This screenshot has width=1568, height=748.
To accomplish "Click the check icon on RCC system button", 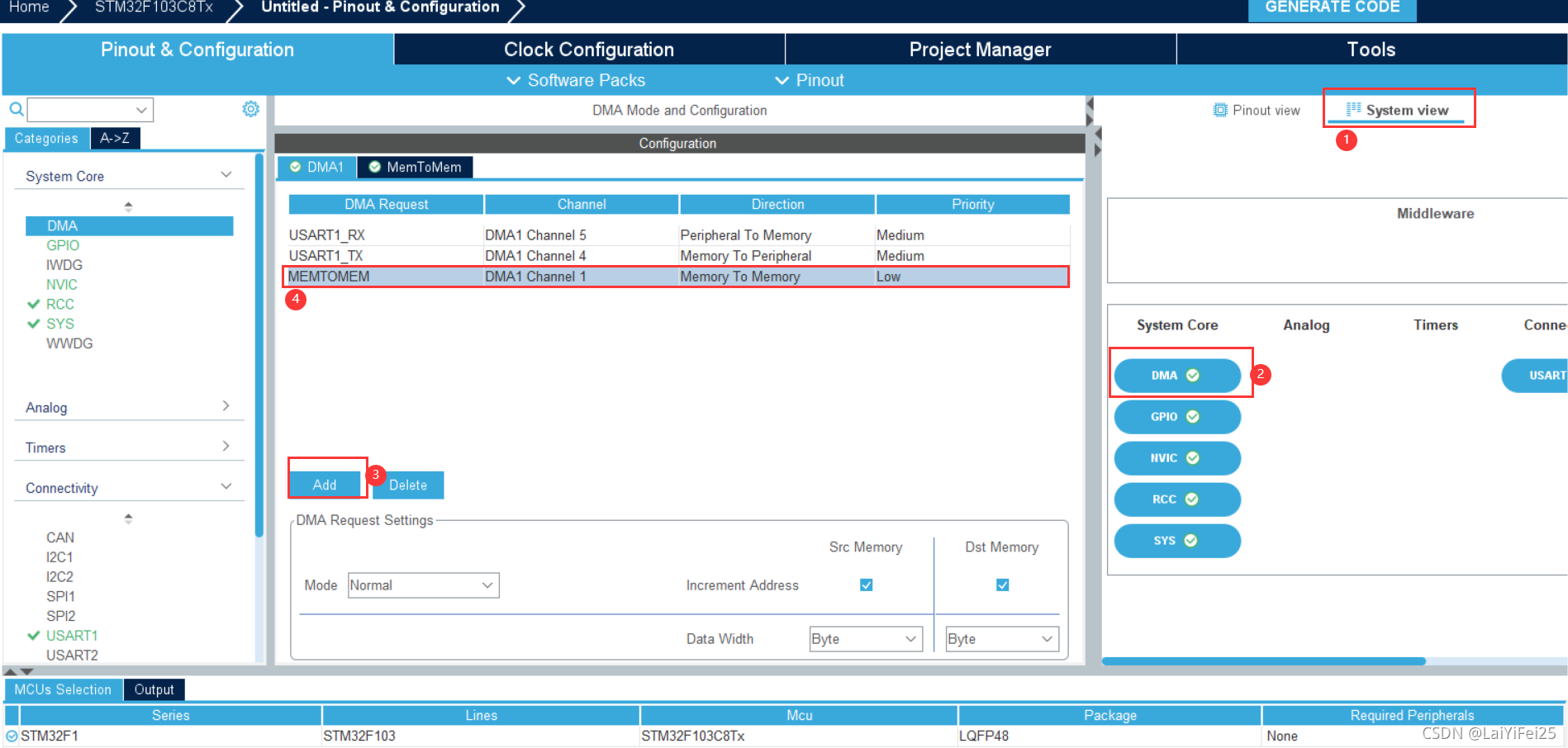I will 1192,499.
